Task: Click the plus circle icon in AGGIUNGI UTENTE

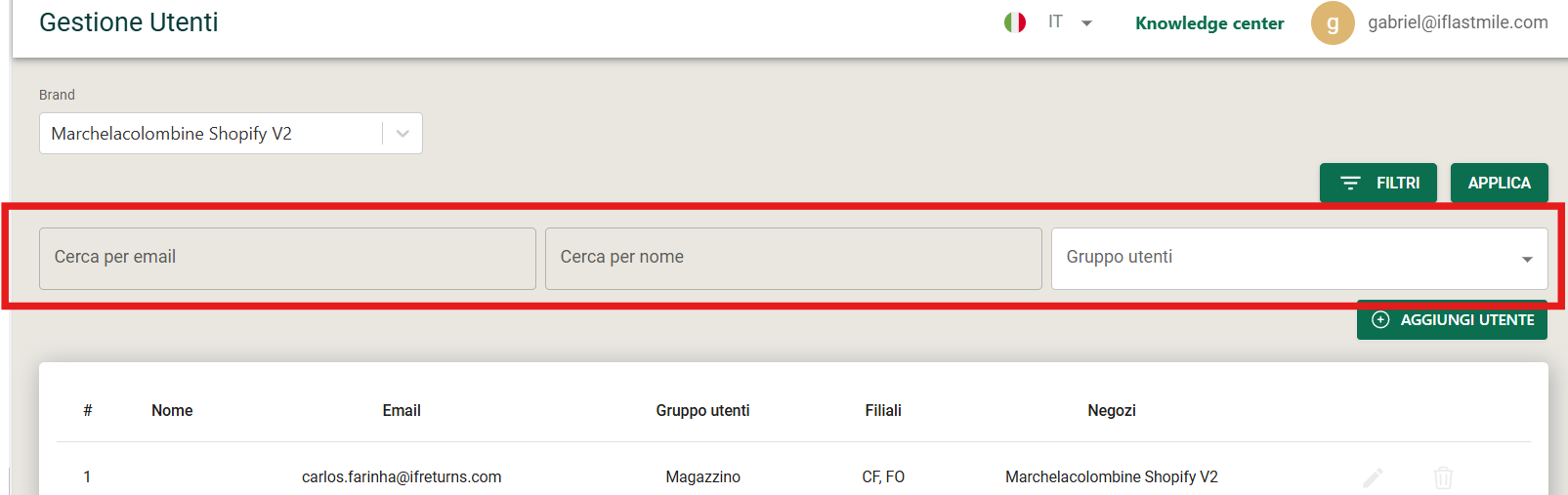Action: (1380, 320)
